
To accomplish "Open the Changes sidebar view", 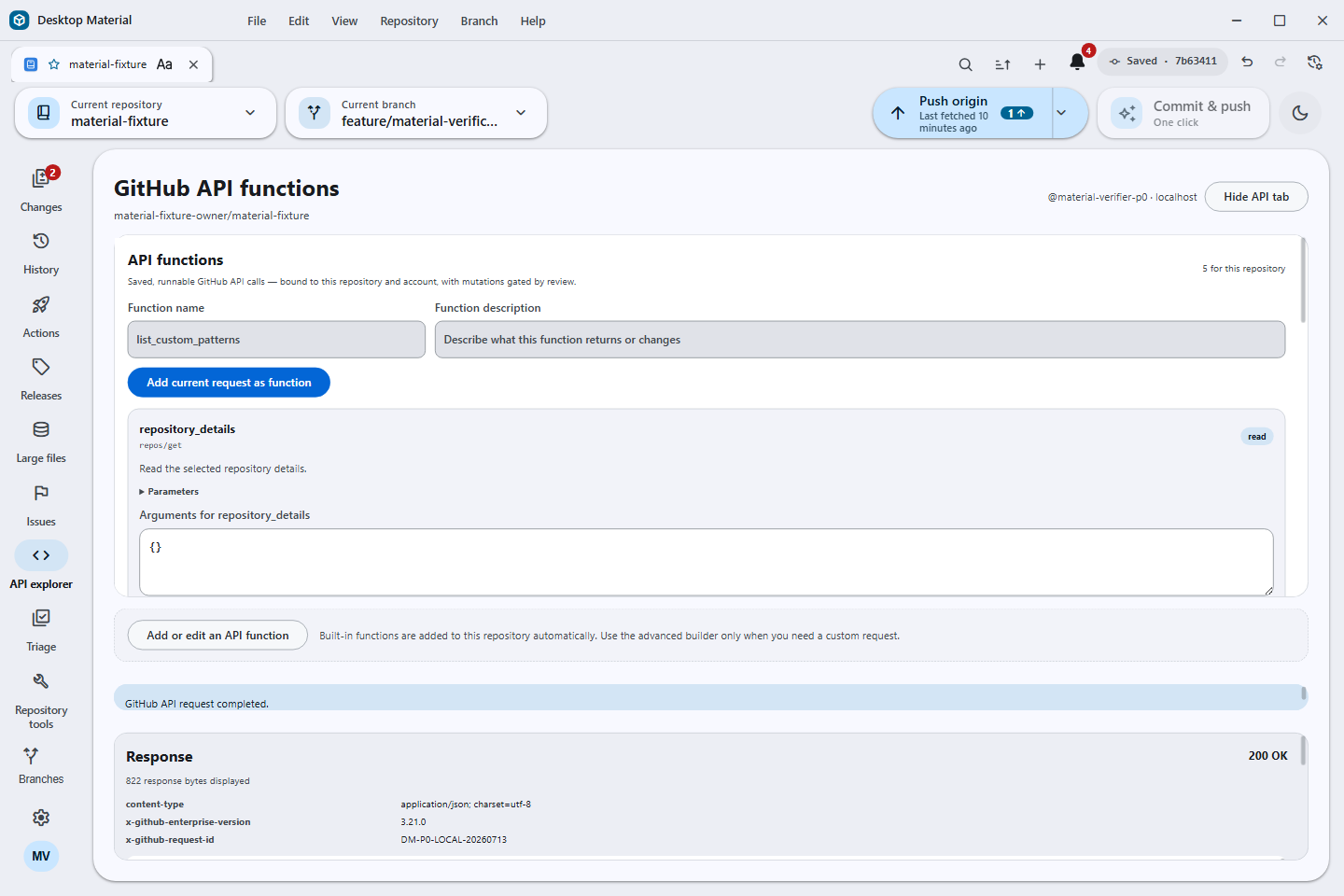I will (41, 189).
